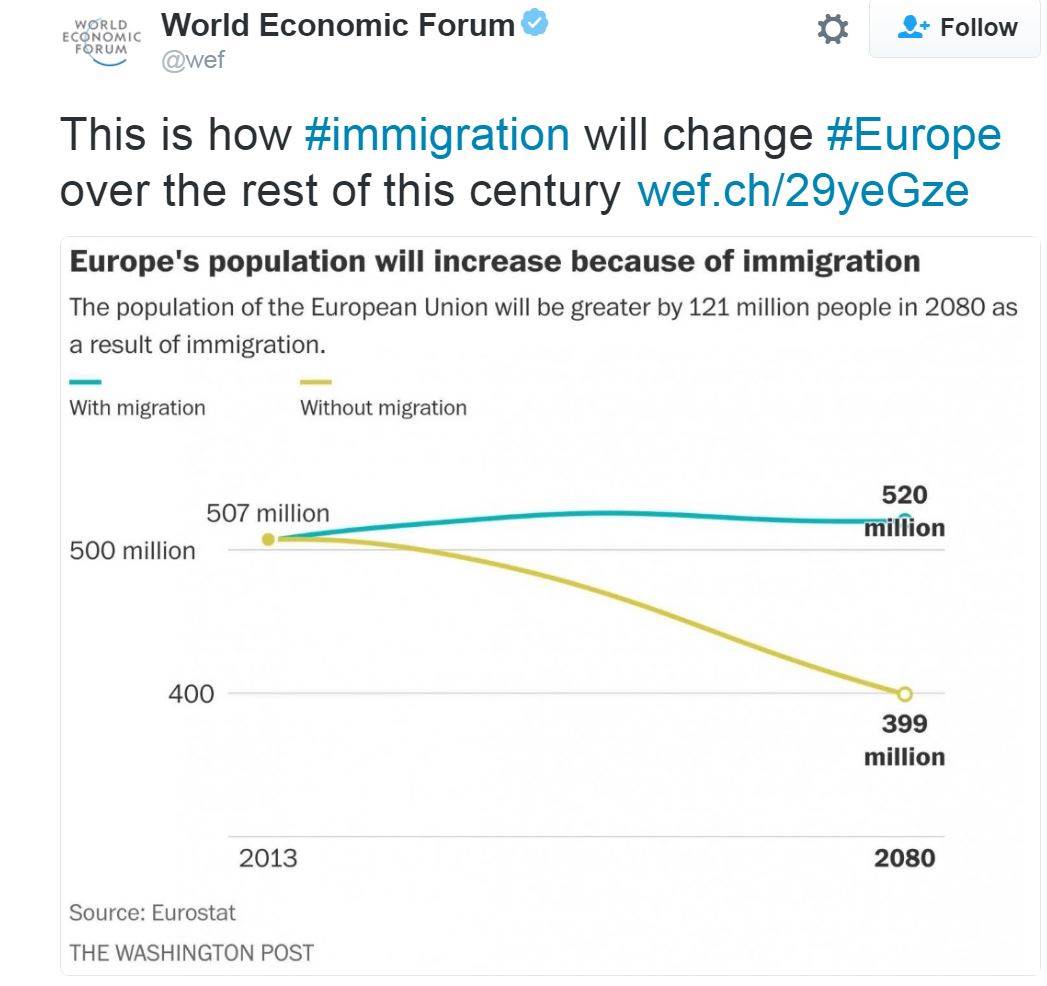Viewport: 1047px width, 986px height.
Task: Click the With migration legend label
Action: click(x=137, y=408)
